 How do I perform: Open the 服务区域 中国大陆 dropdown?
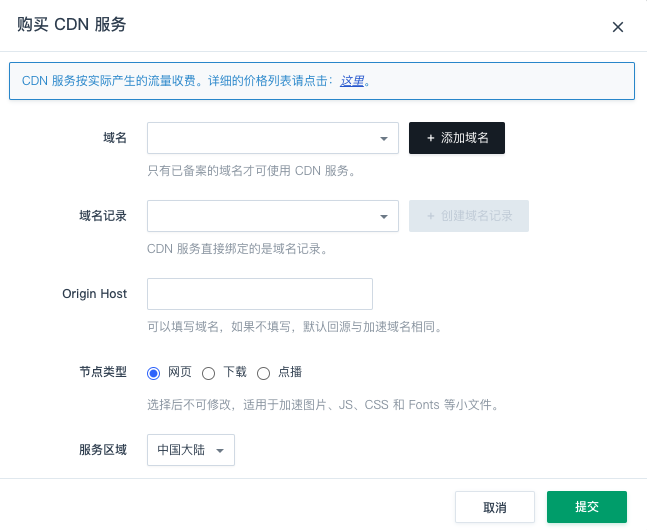(x=191, y=450)
